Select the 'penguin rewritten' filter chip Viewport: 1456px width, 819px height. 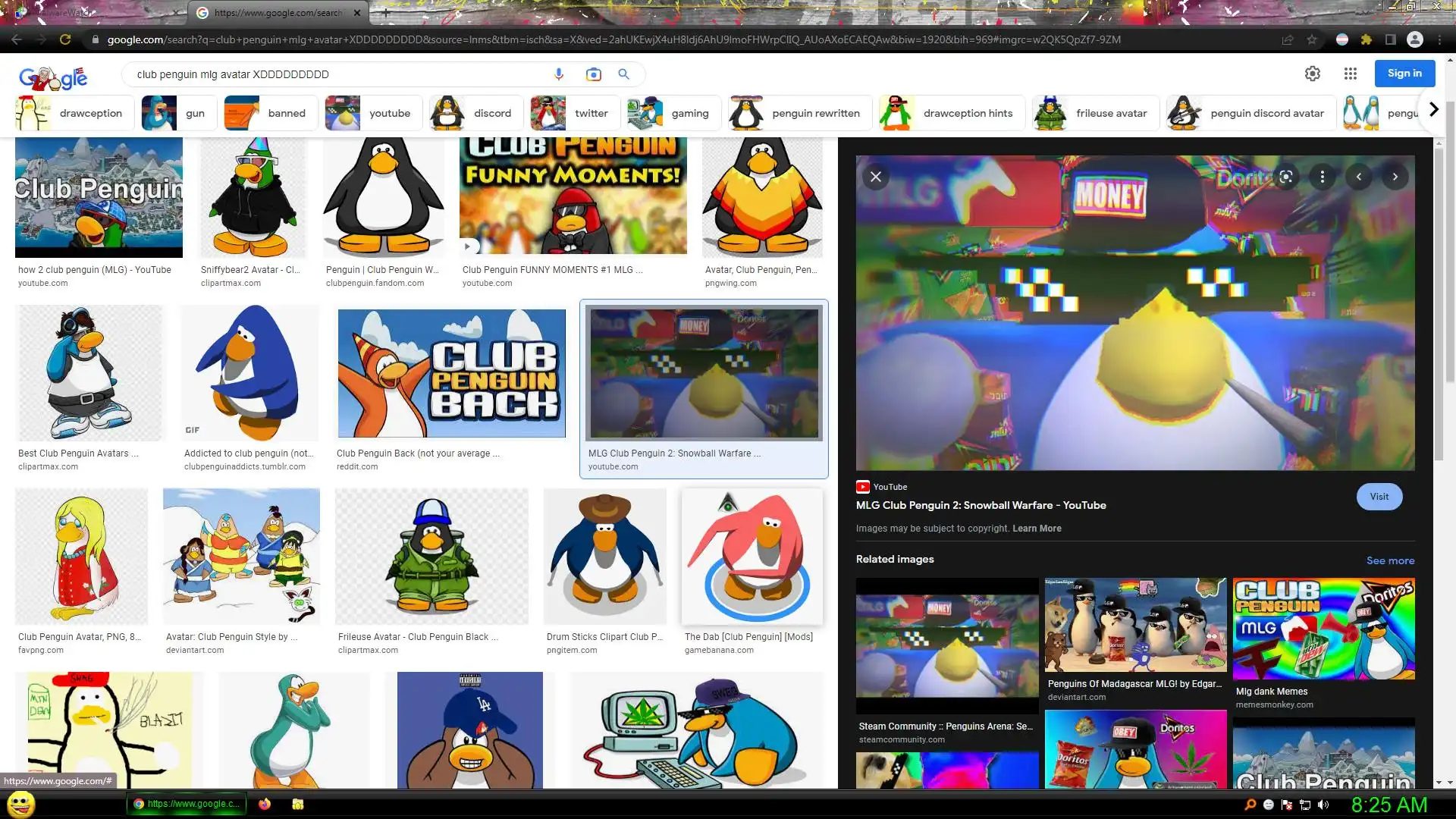tap(799, 113)
